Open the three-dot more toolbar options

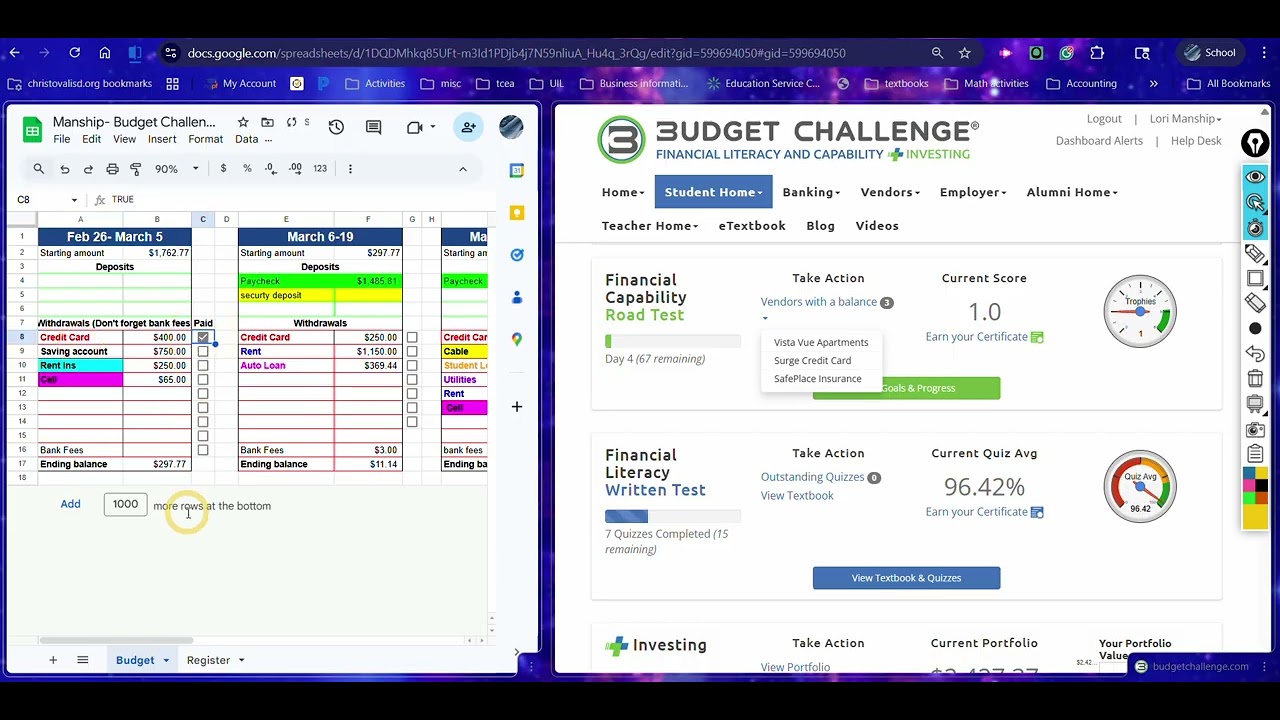point(350,169)
